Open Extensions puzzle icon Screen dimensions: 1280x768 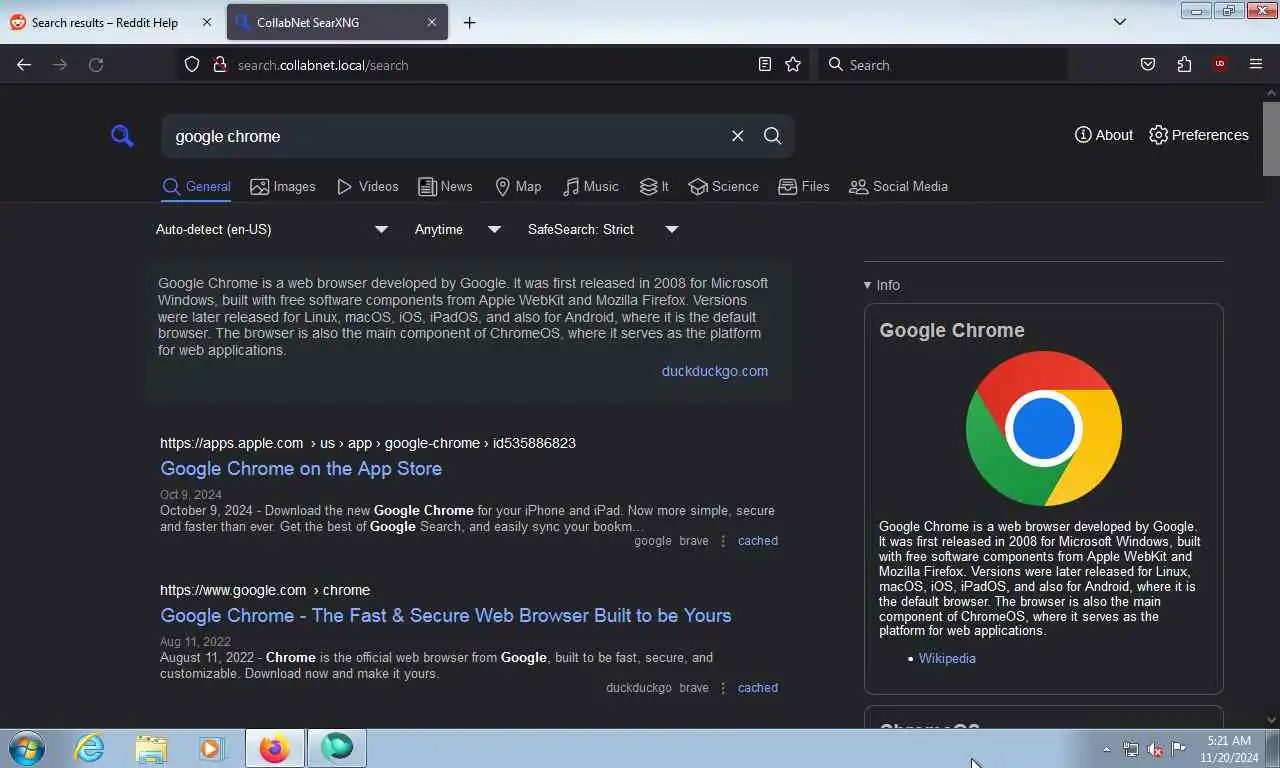coord(1184,65)
